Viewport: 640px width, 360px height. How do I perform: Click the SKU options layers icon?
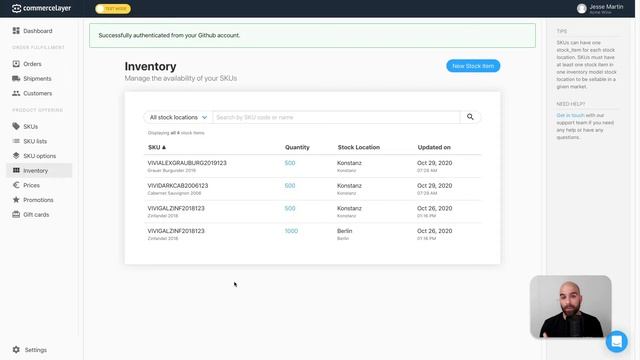pos(16,156)
